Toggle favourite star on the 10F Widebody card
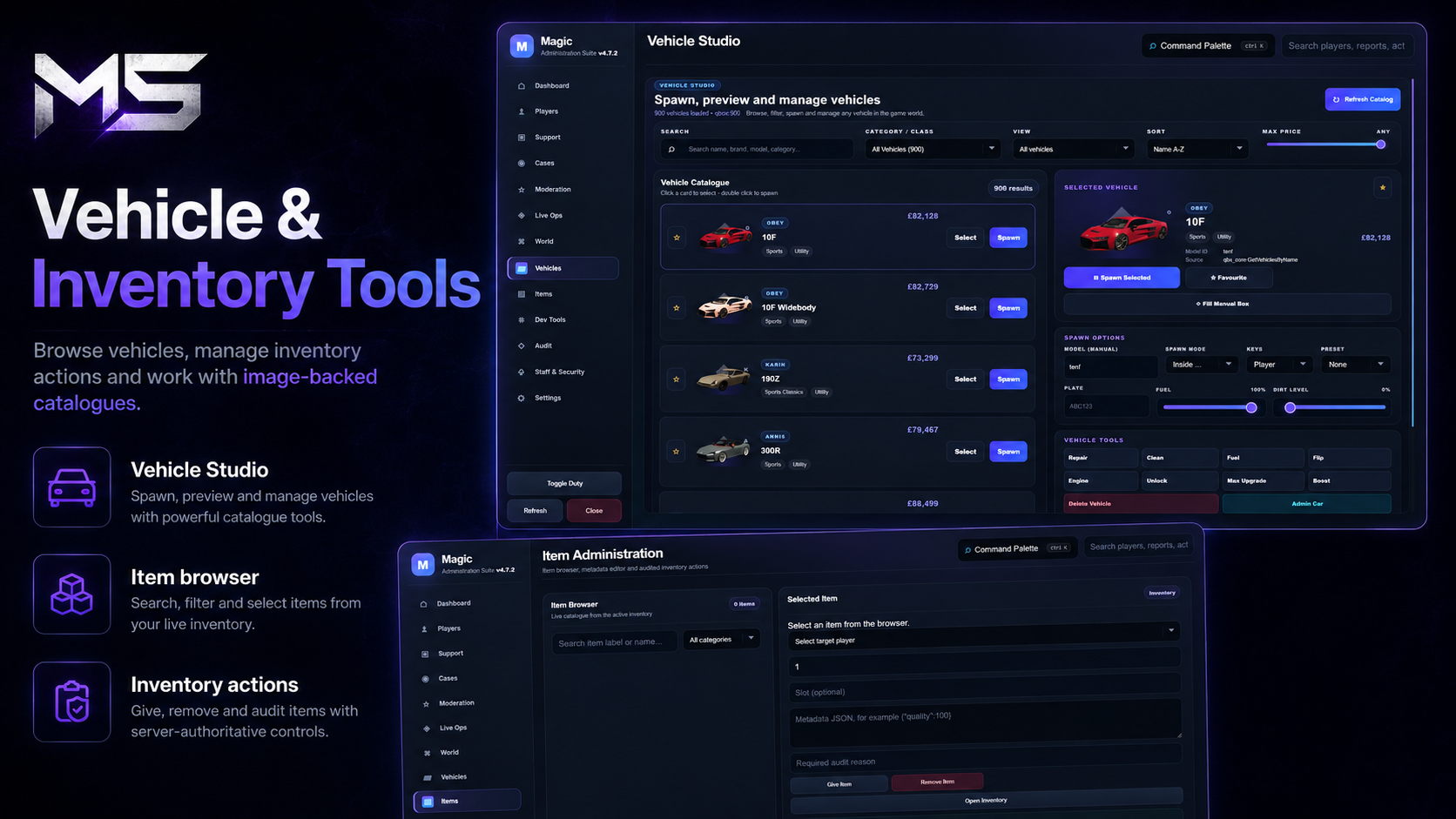The image size is (1456, 819). point(677,307)
